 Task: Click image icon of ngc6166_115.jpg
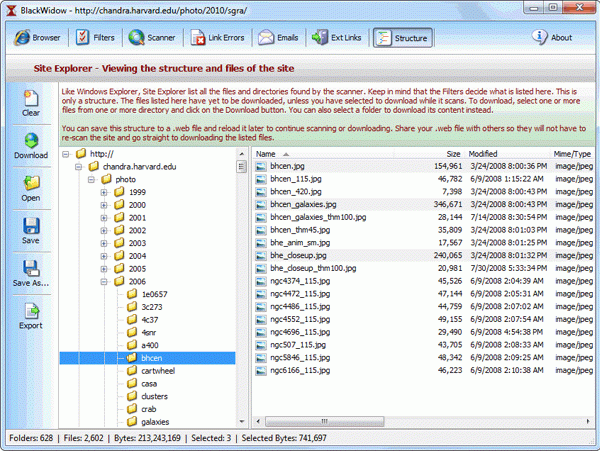[261, 371]
